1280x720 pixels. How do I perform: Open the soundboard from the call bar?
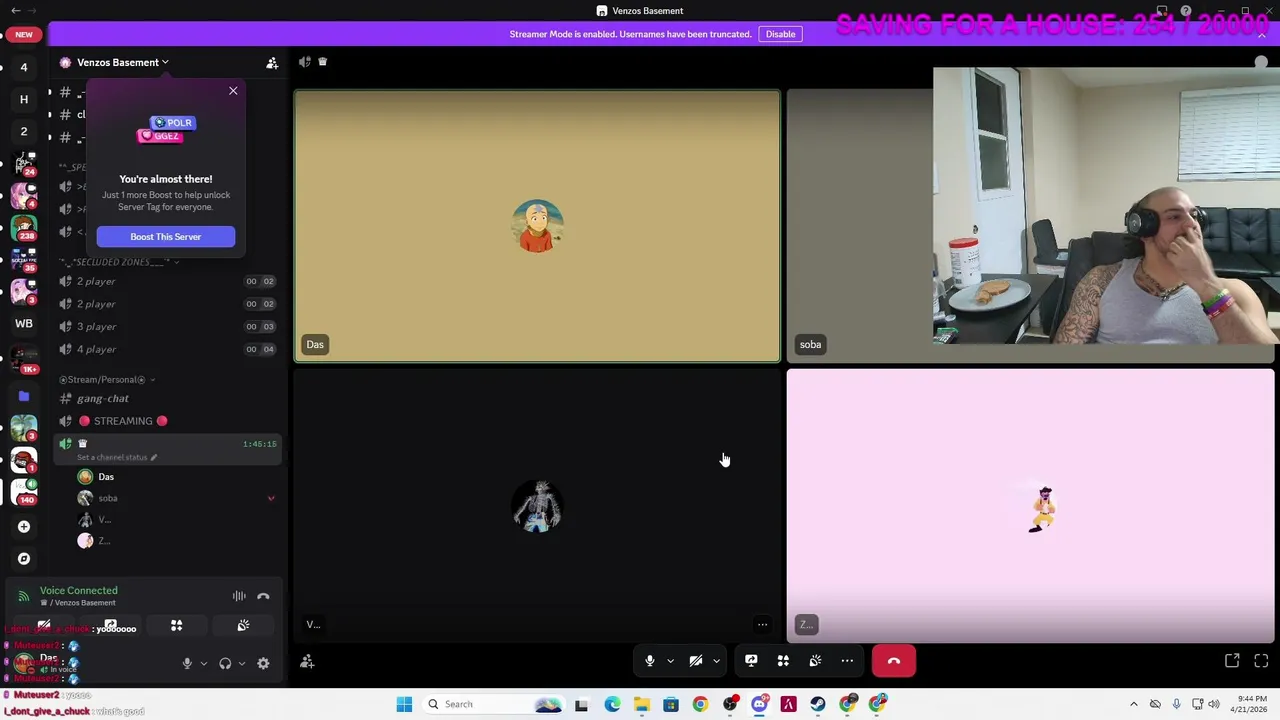[815, 661]
